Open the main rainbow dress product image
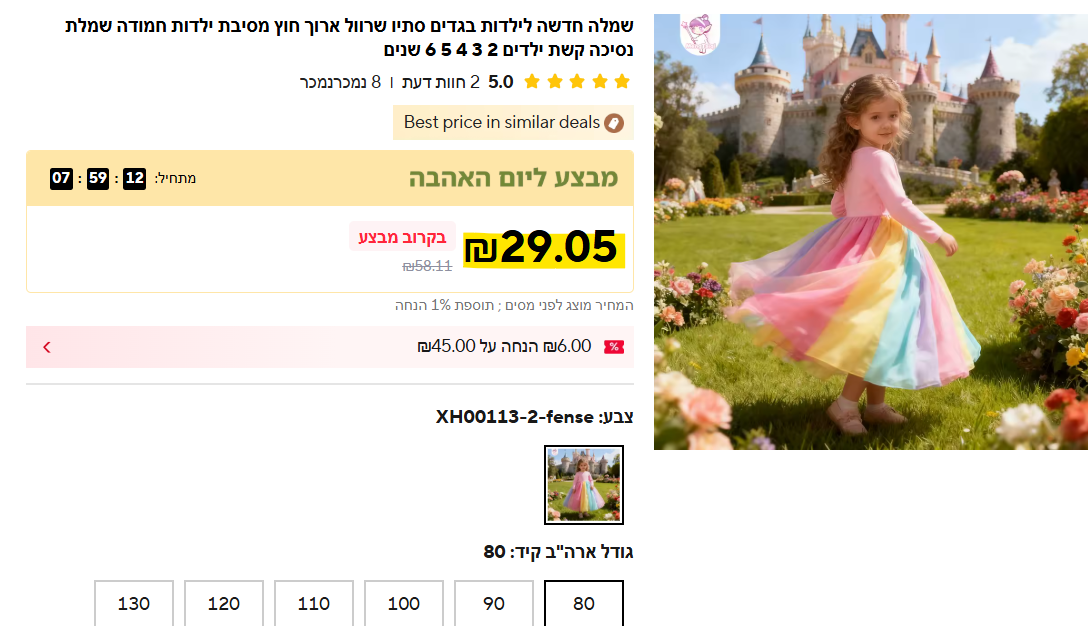The height and width of the screenshot is (626, 1088). click(x=871, y=232)
